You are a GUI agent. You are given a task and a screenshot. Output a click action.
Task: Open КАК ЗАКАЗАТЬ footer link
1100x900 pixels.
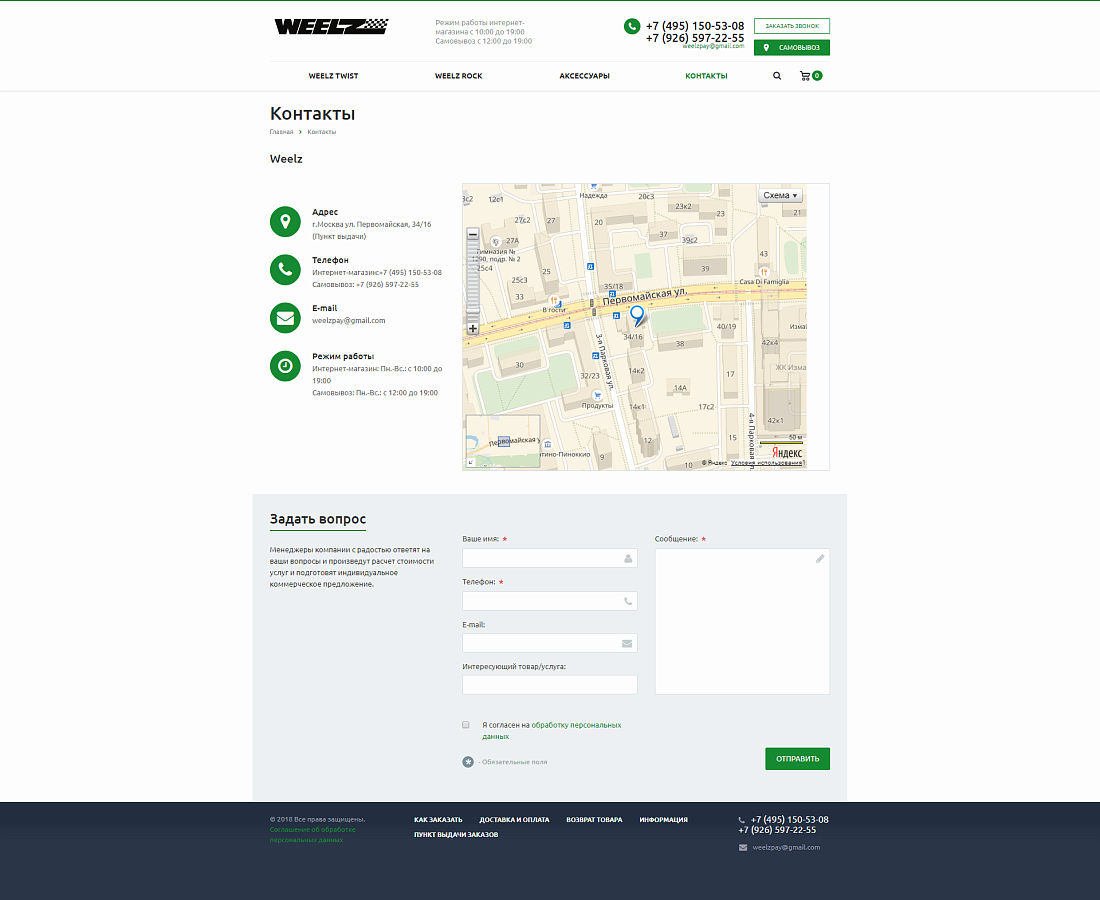[438, 819]
